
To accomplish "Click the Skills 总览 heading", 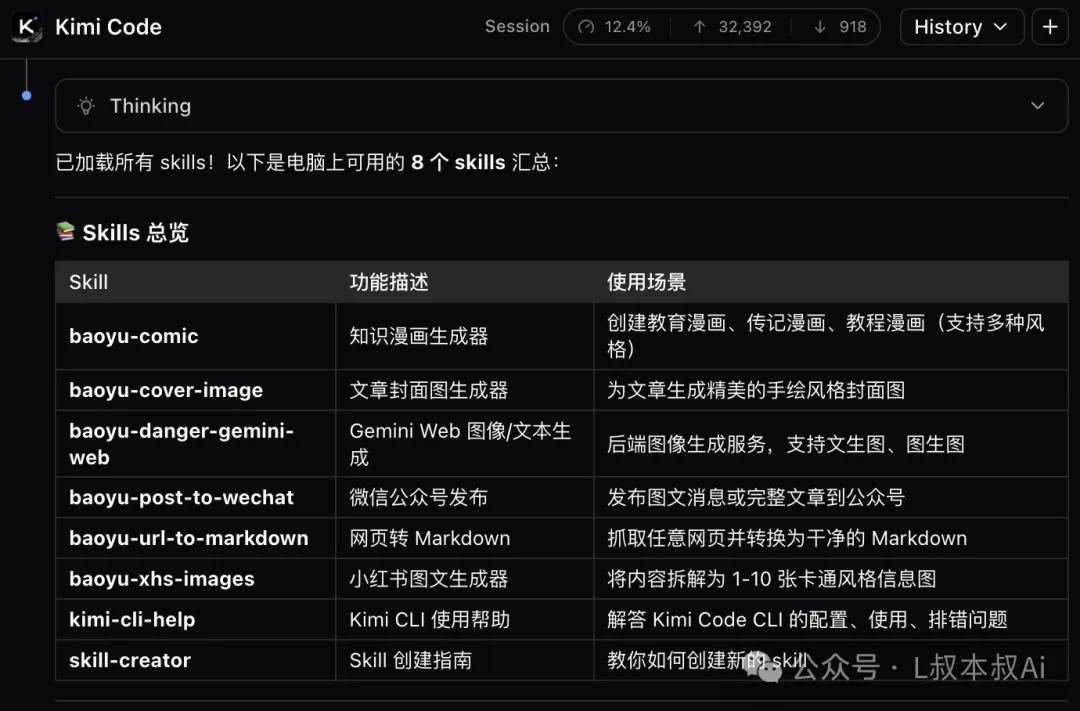I will pyautogui.click(x=136, y=233).
